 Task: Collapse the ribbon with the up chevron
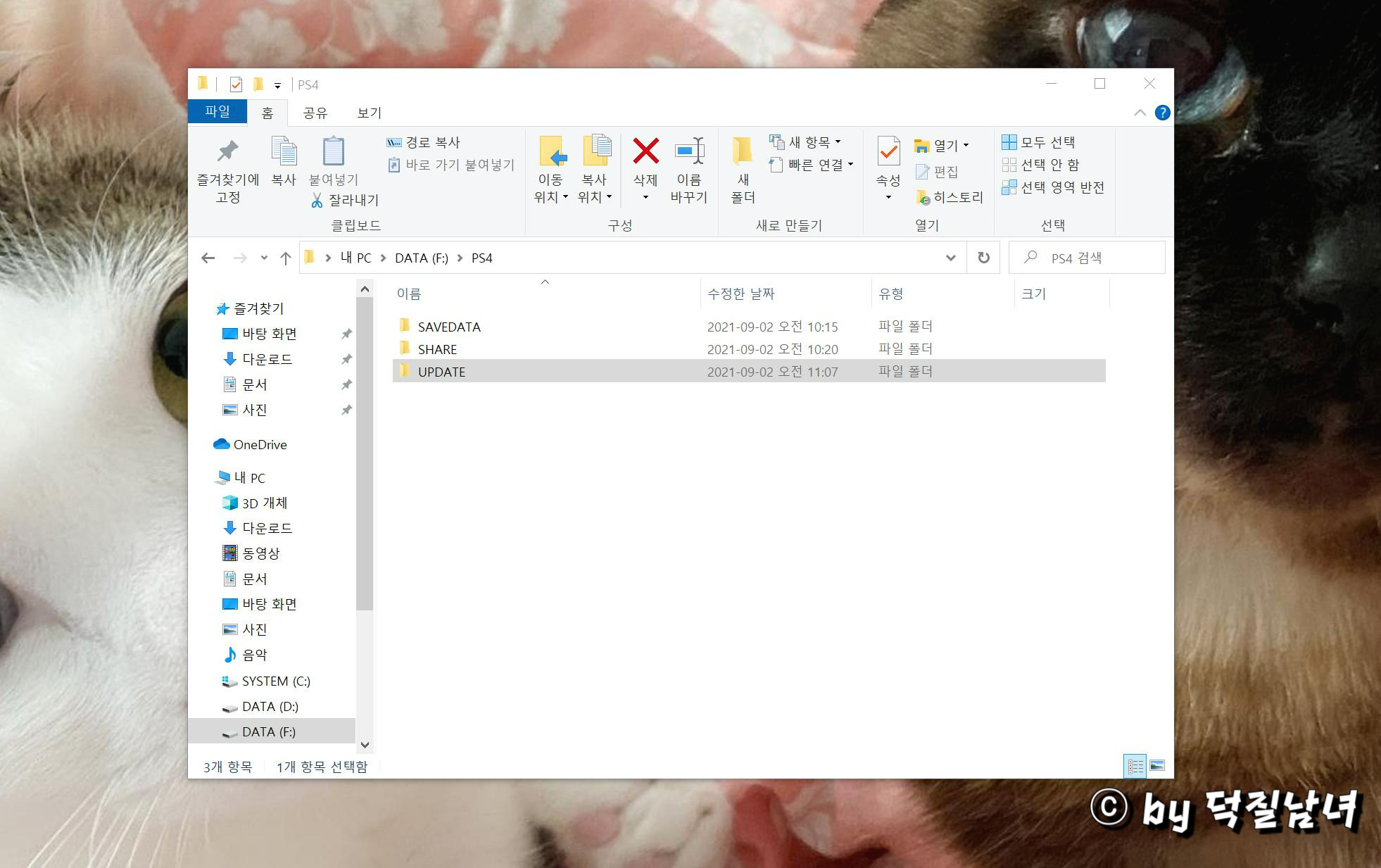pos(1140,113)
